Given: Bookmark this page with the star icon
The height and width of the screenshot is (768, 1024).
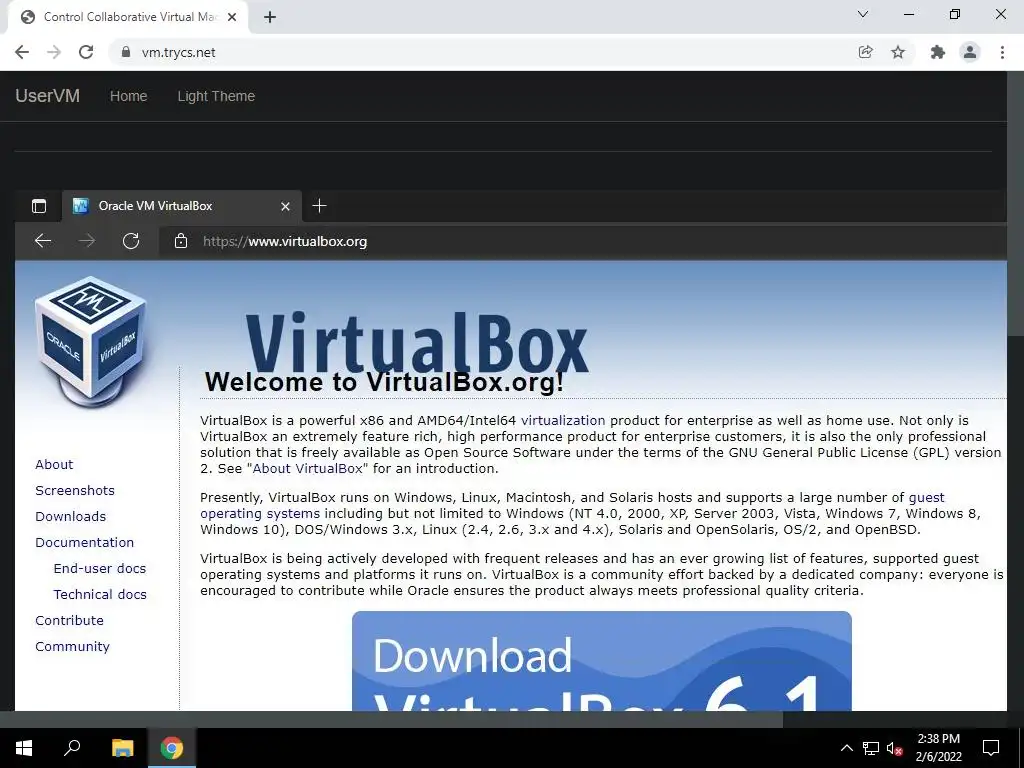Looking at the screenshot, I should (898, 52).
